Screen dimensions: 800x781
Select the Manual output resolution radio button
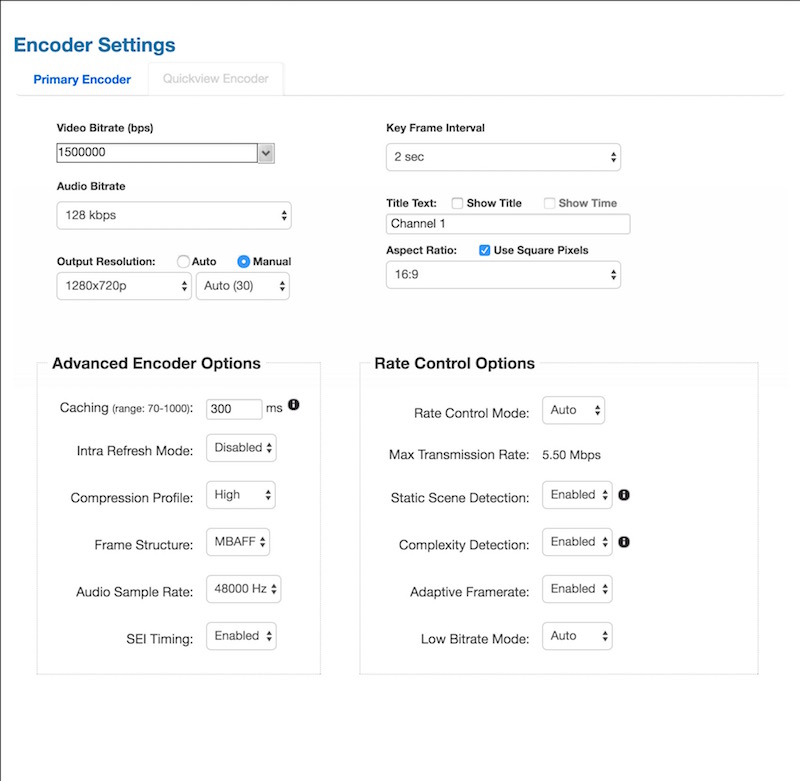[243, 261]
